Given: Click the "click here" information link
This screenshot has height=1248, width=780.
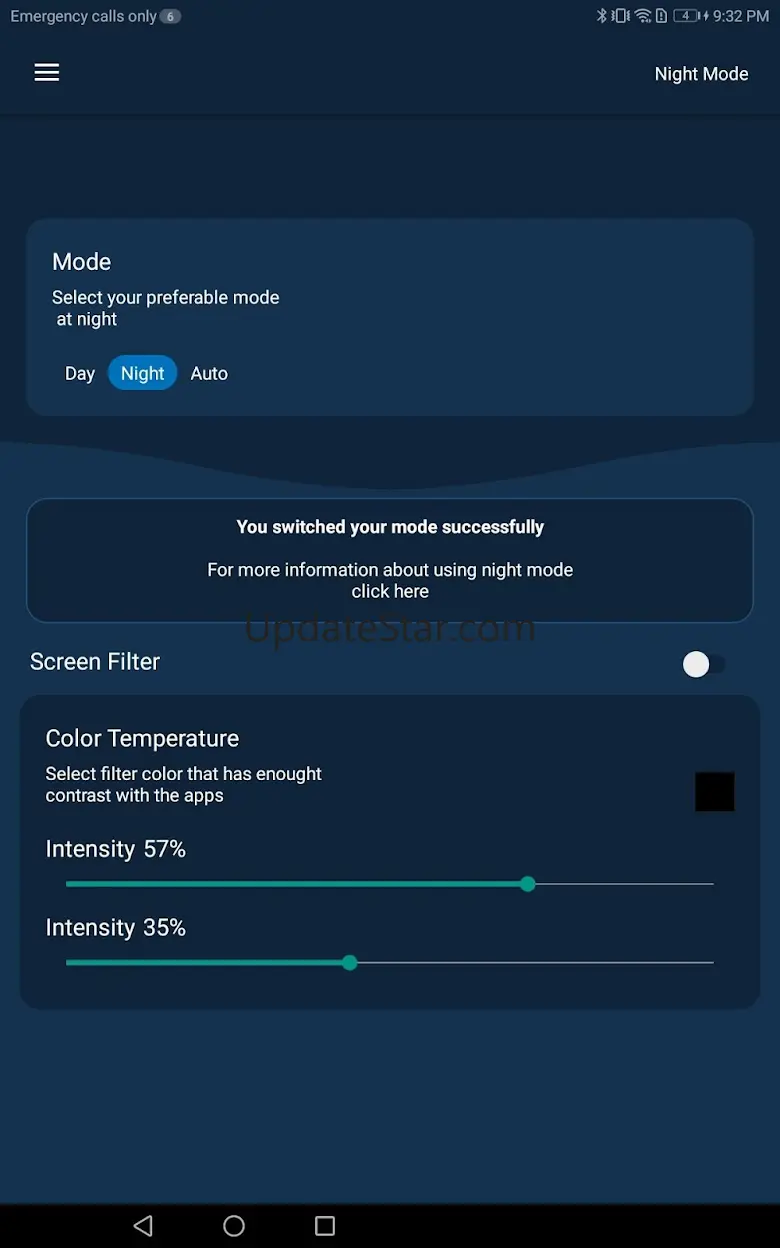Looking at the screenshot, I should click(x=390, y=591).
